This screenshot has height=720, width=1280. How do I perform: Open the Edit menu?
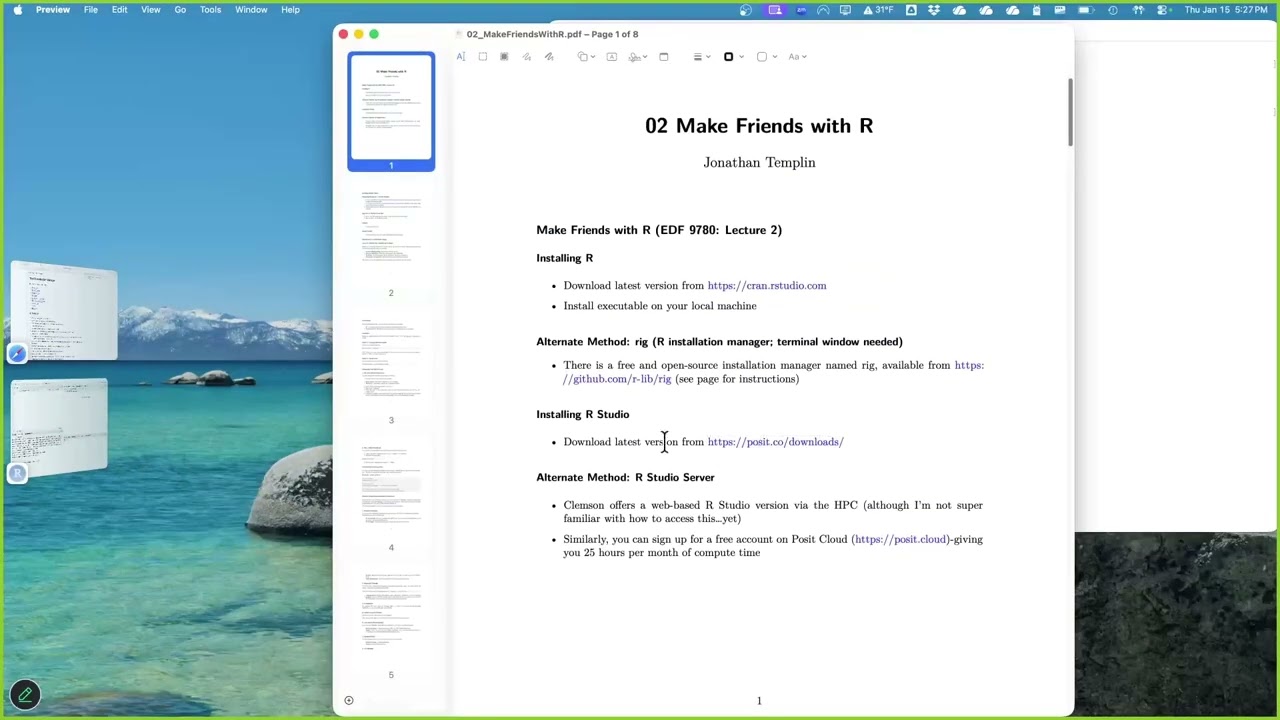tap(119, 10)
